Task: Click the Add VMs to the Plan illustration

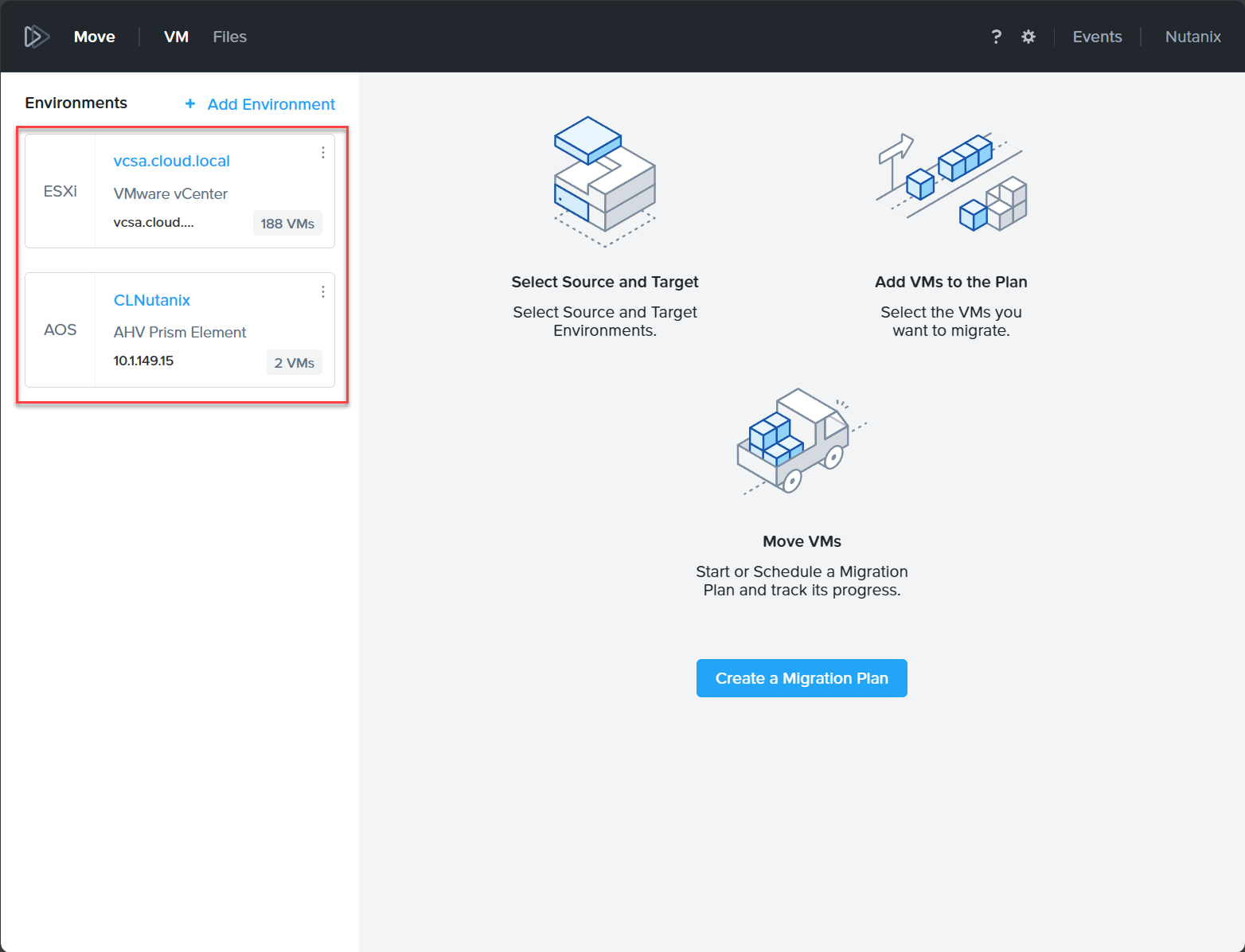Action: click(x=951, y=182)
